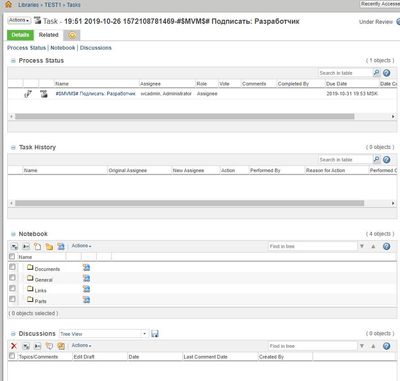Viewport: 400px width, 381px height.
Task: Go to home via the house icon
Action: pos(9,4)
